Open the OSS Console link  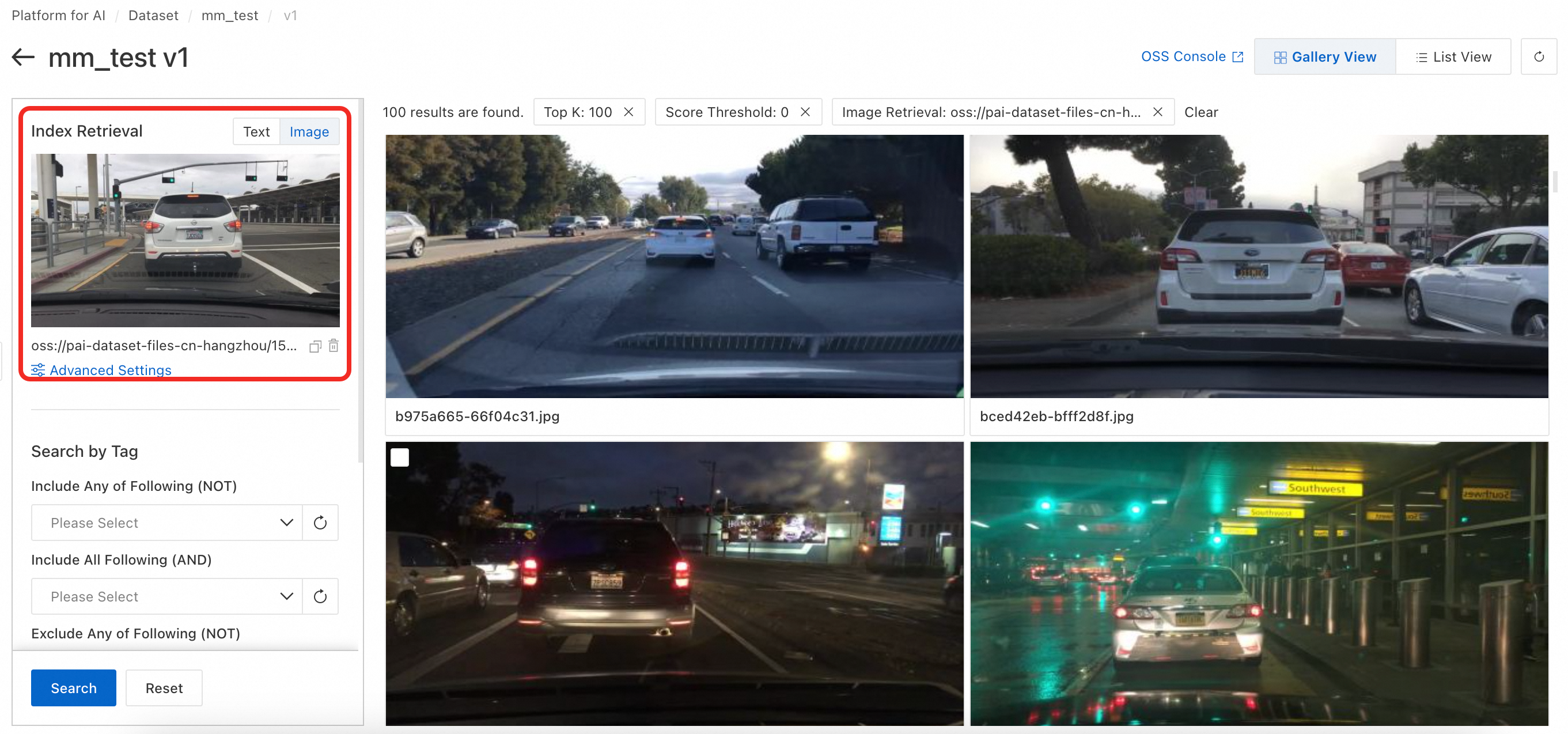1192,56
